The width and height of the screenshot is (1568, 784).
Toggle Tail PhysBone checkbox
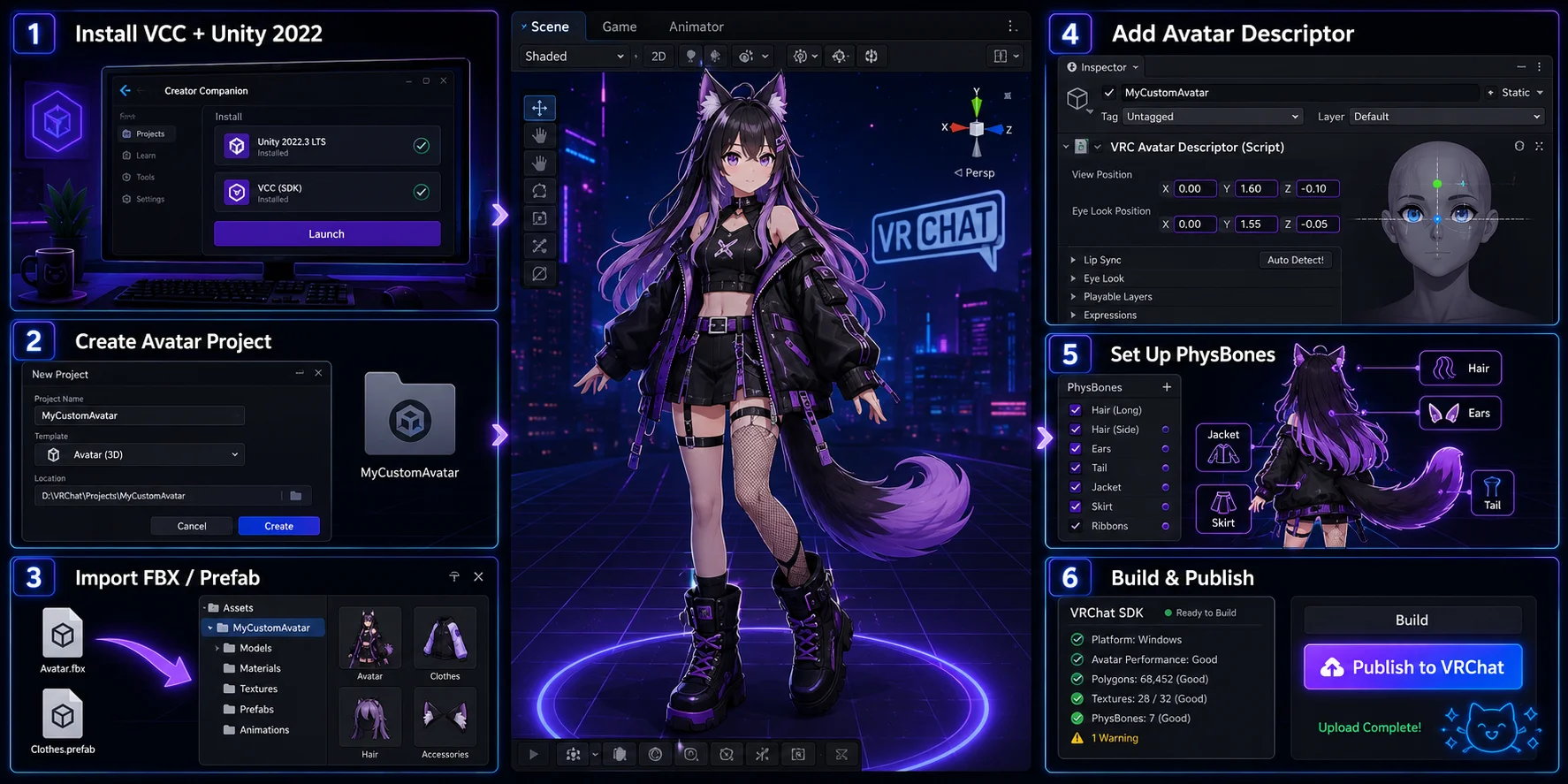[x=1076, y=468]
